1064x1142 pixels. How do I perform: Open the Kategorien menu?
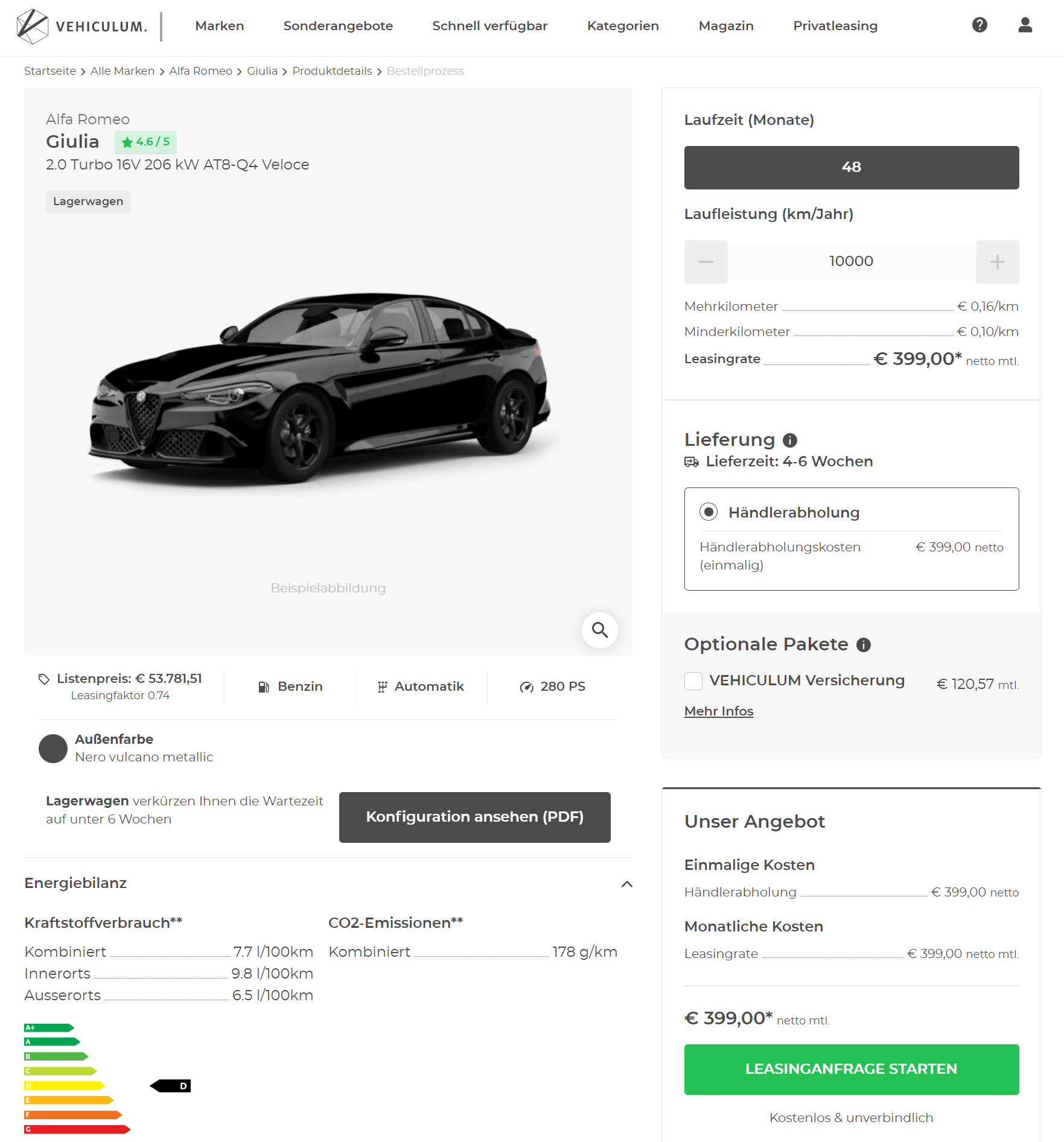pyautogui.click(x=622, y=26)
